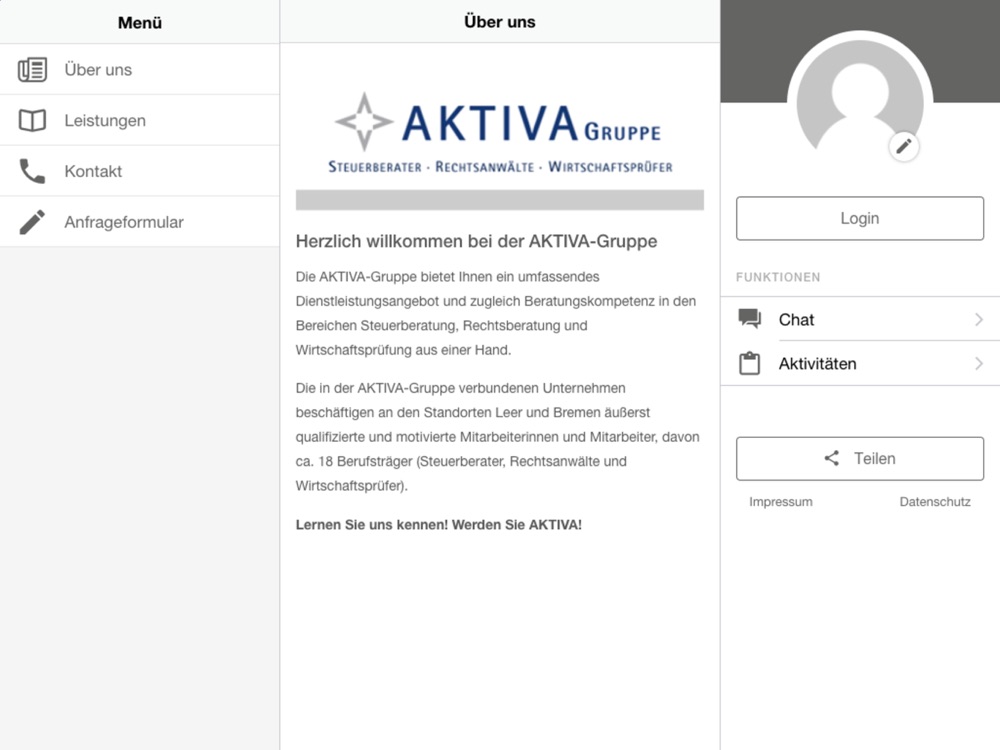Click the chat bubbles icon
This screenshot has height=750, width=1000.
749,318
